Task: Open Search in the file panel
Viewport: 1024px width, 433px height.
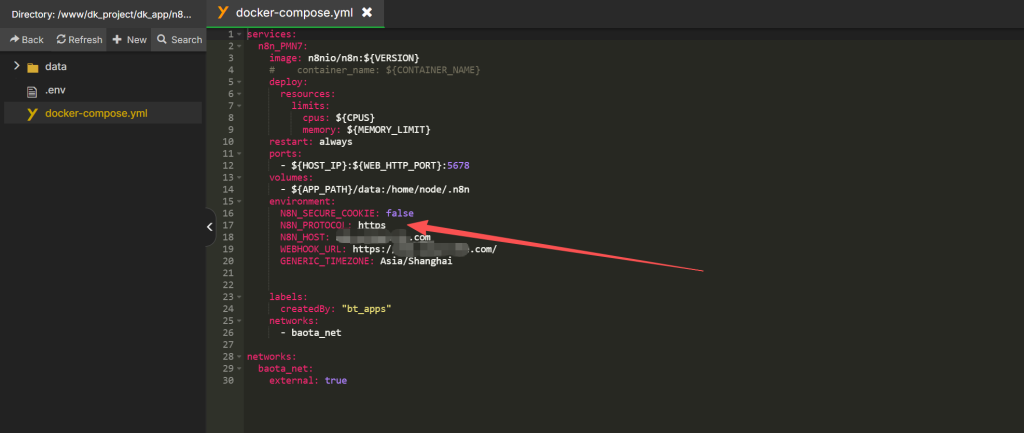Action: pos(180,40)
